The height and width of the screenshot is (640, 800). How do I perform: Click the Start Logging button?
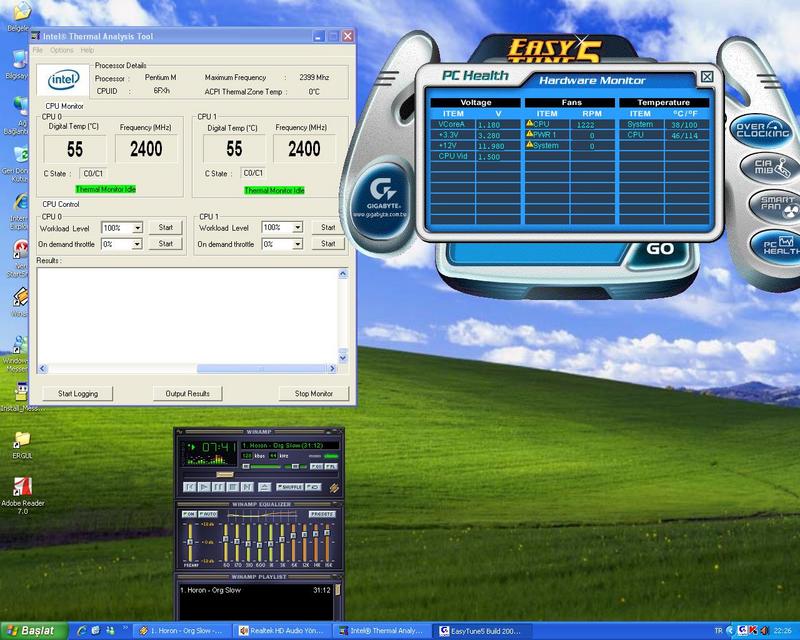click(x=78, y=393)
